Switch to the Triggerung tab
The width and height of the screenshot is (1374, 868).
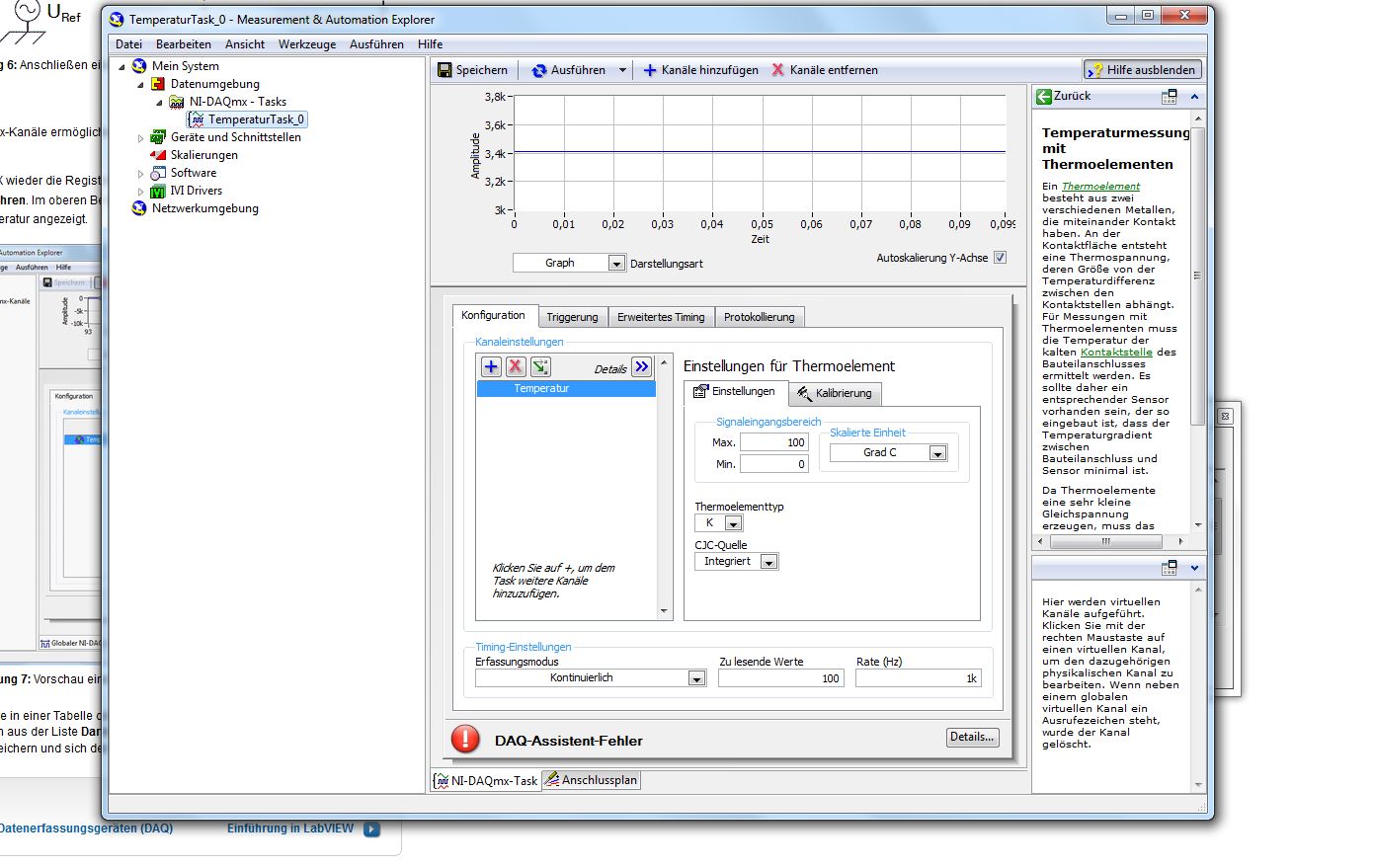572,317
